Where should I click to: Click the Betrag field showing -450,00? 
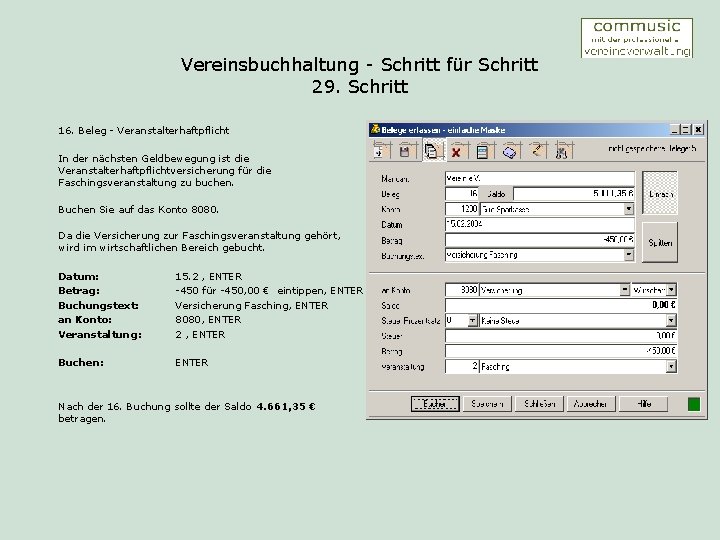click(540, 240)
